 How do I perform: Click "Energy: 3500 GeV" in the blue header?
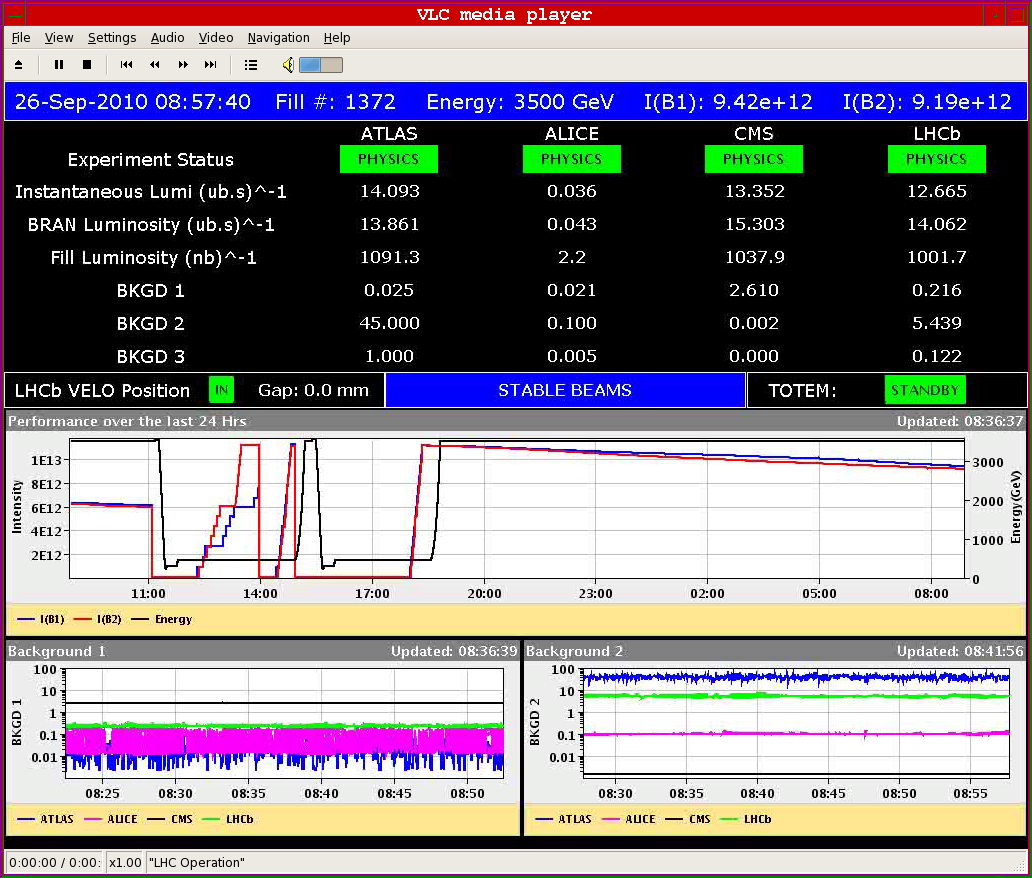pos(520,102)
